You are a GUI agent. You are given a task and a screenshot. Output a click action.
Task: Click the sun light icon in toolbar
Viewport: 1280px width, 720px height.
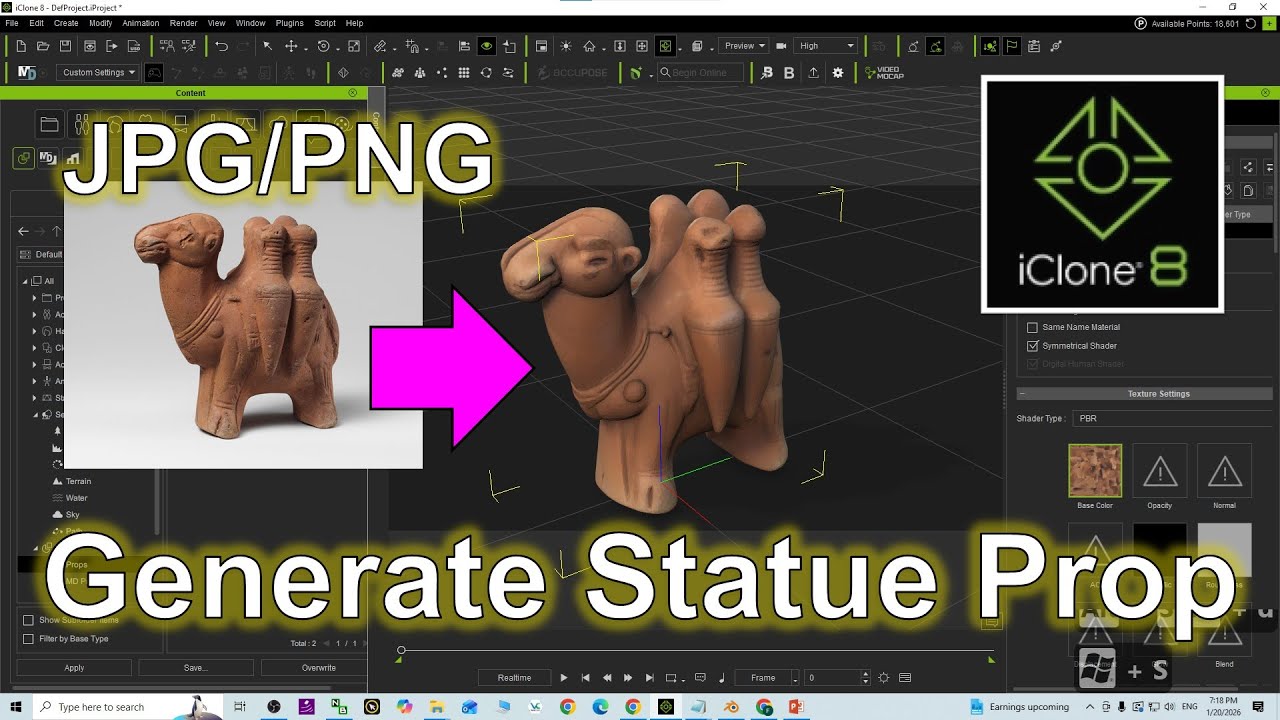[x=566, y=46]
